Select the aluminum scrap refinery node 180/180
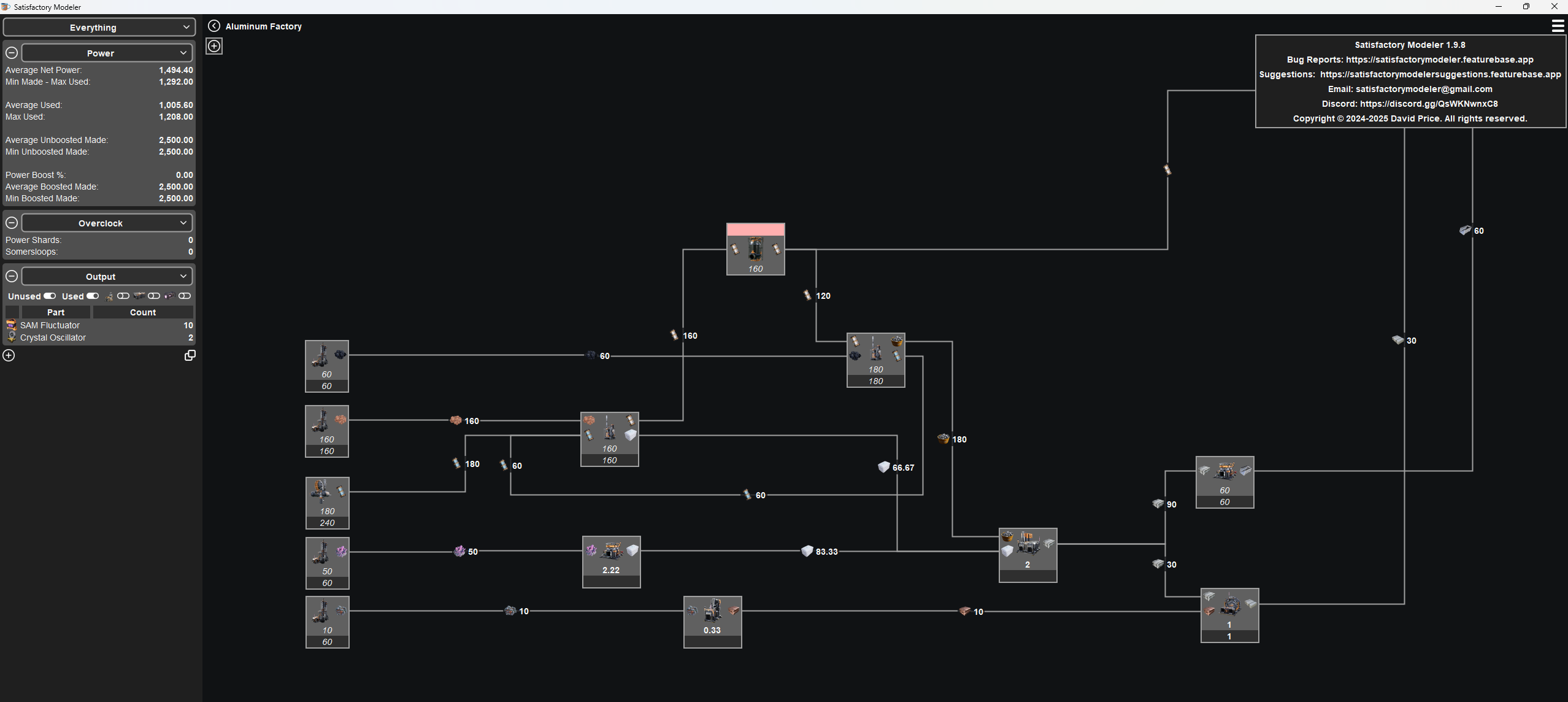The width and height of the screenshot is (1568, 702). pyautogui.click(x=876, y=360)
